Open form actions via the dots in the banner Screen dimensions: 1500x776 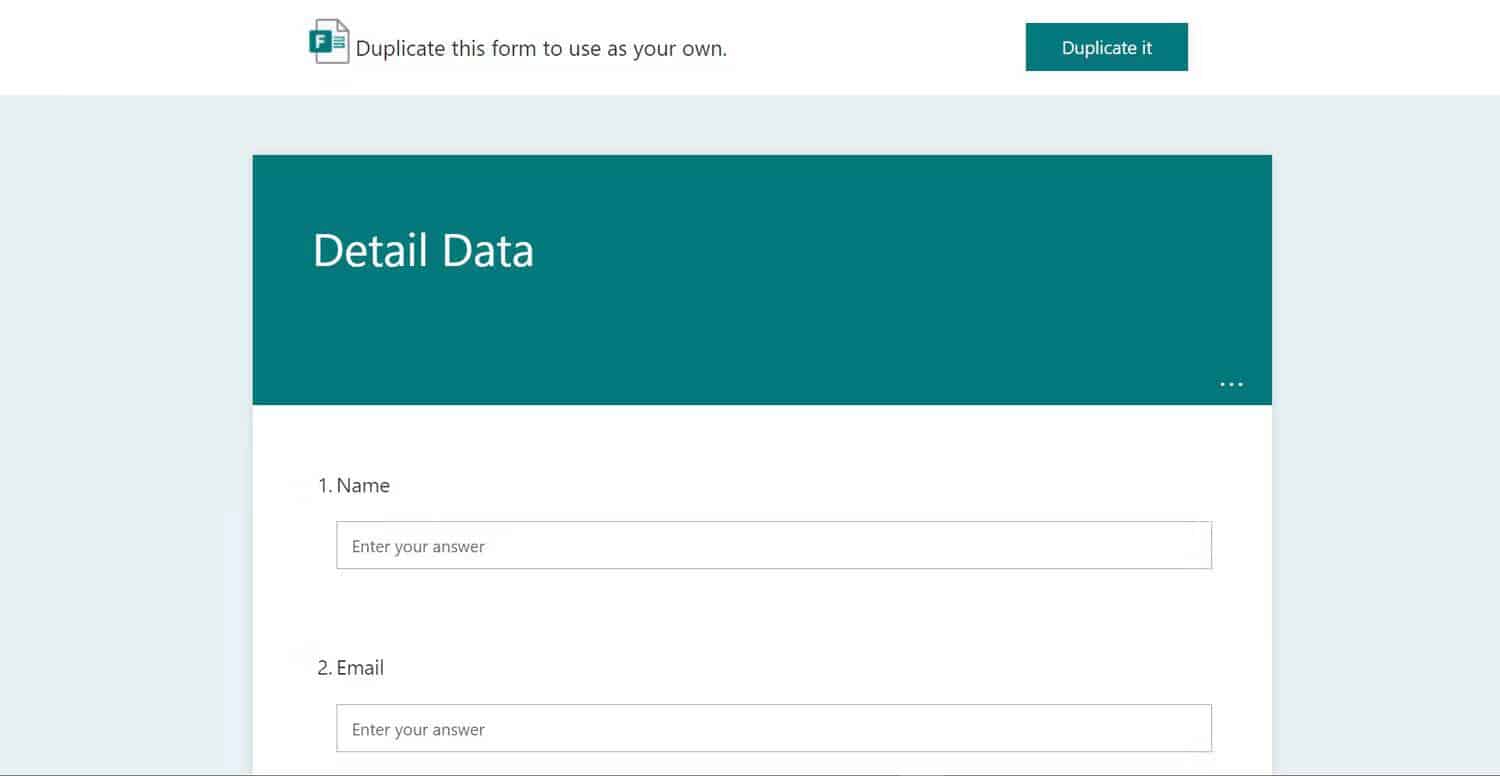[1231, 384]
